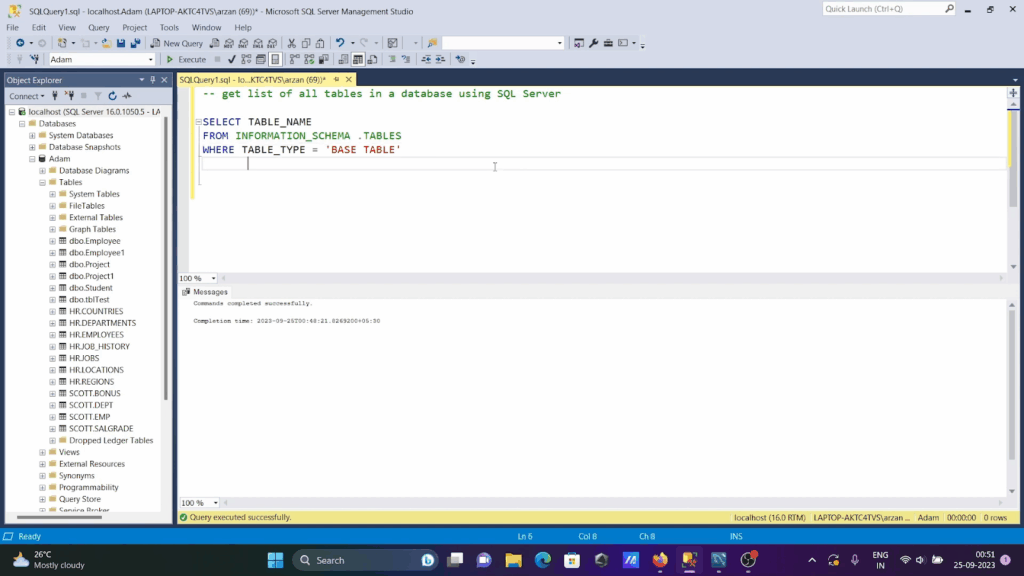The height and width of the screenshot is (576, 1024).
Task: Open the Tools menu
Action: click(169, 27)
